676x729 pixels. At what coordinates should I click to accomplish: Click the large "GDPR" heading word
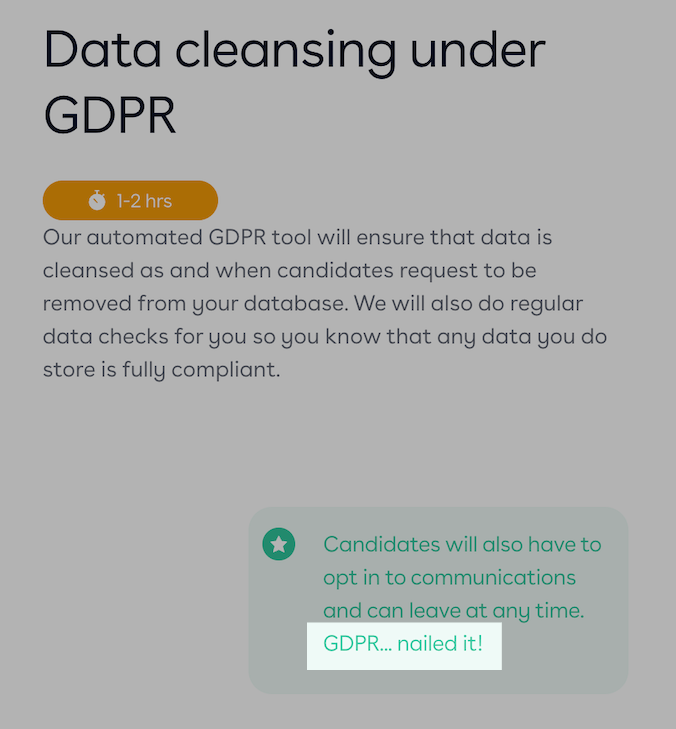pos(110,114)
